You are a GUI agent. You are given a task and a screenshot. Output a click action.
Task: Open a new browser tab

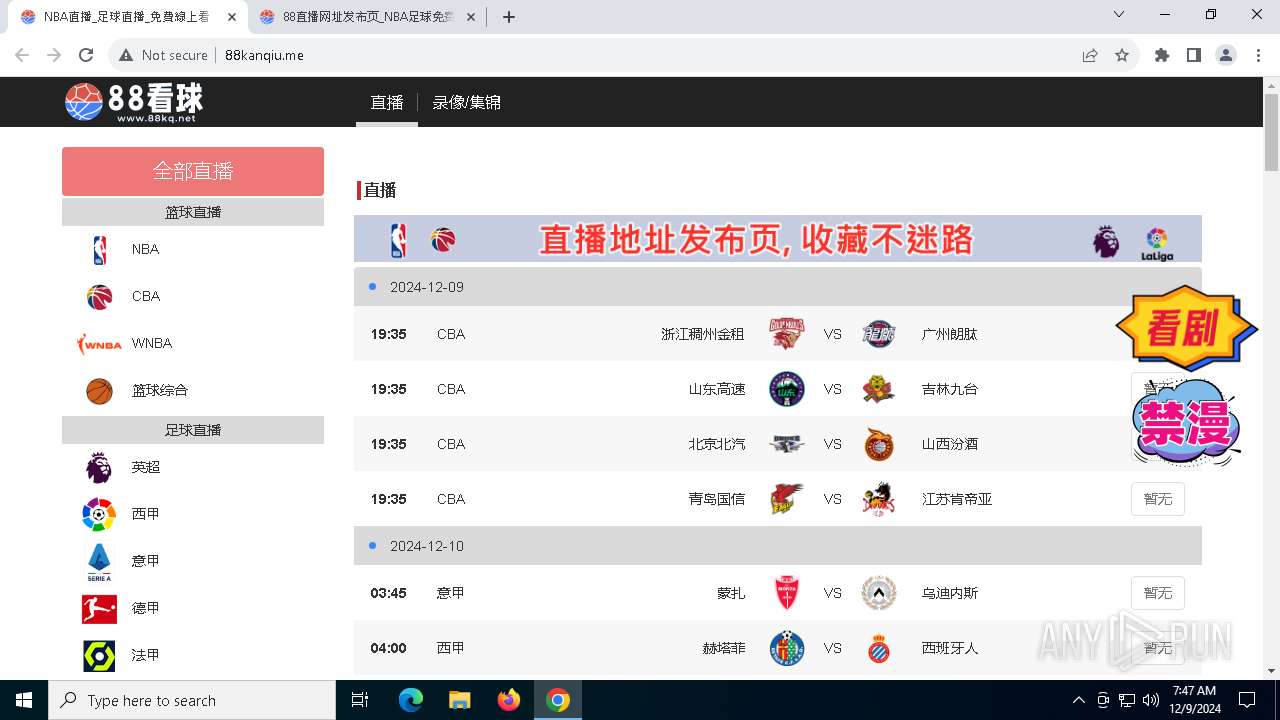click(x=509, y=17)
